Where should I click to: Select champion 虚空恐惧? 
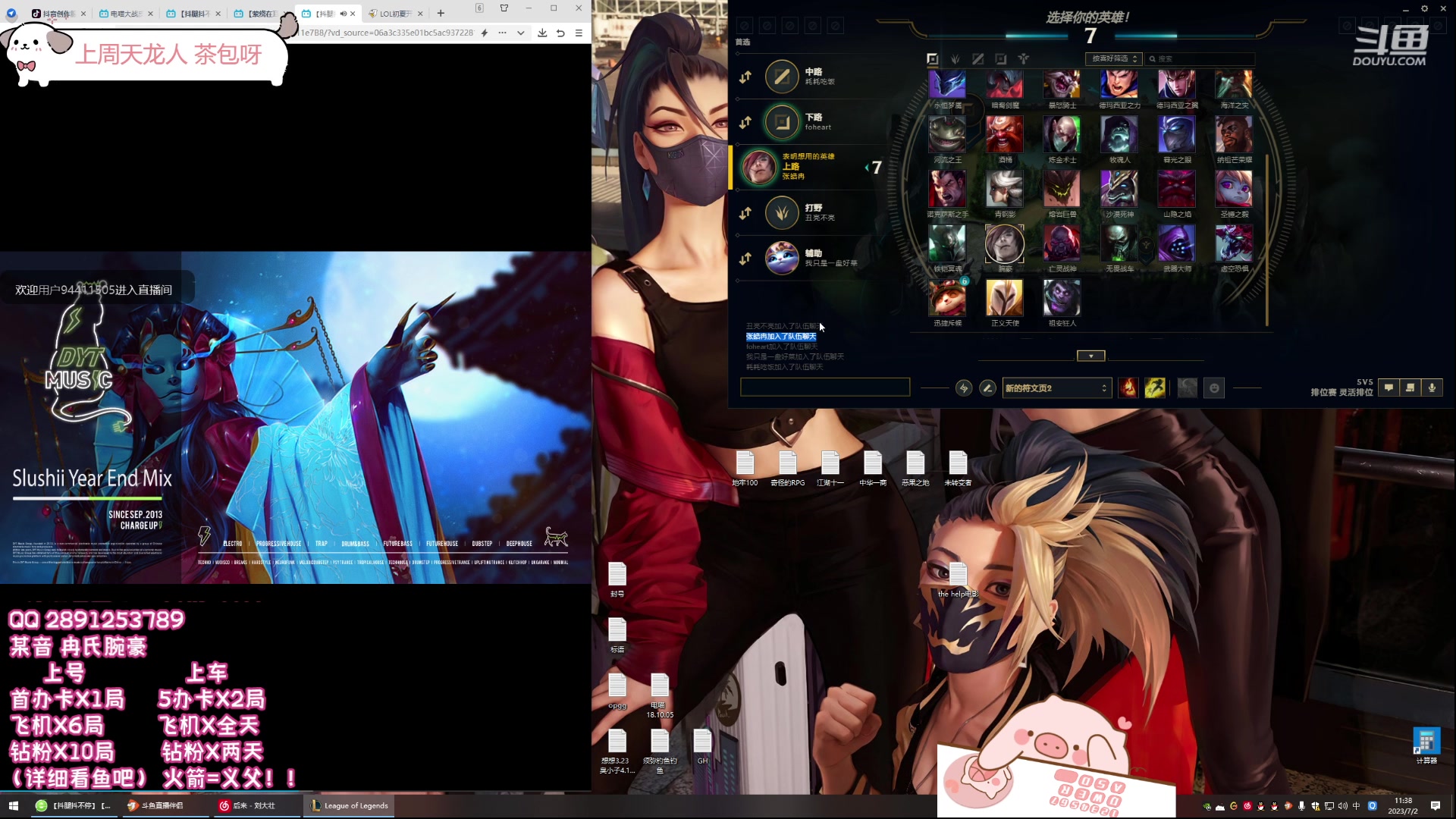point(1235,243)
